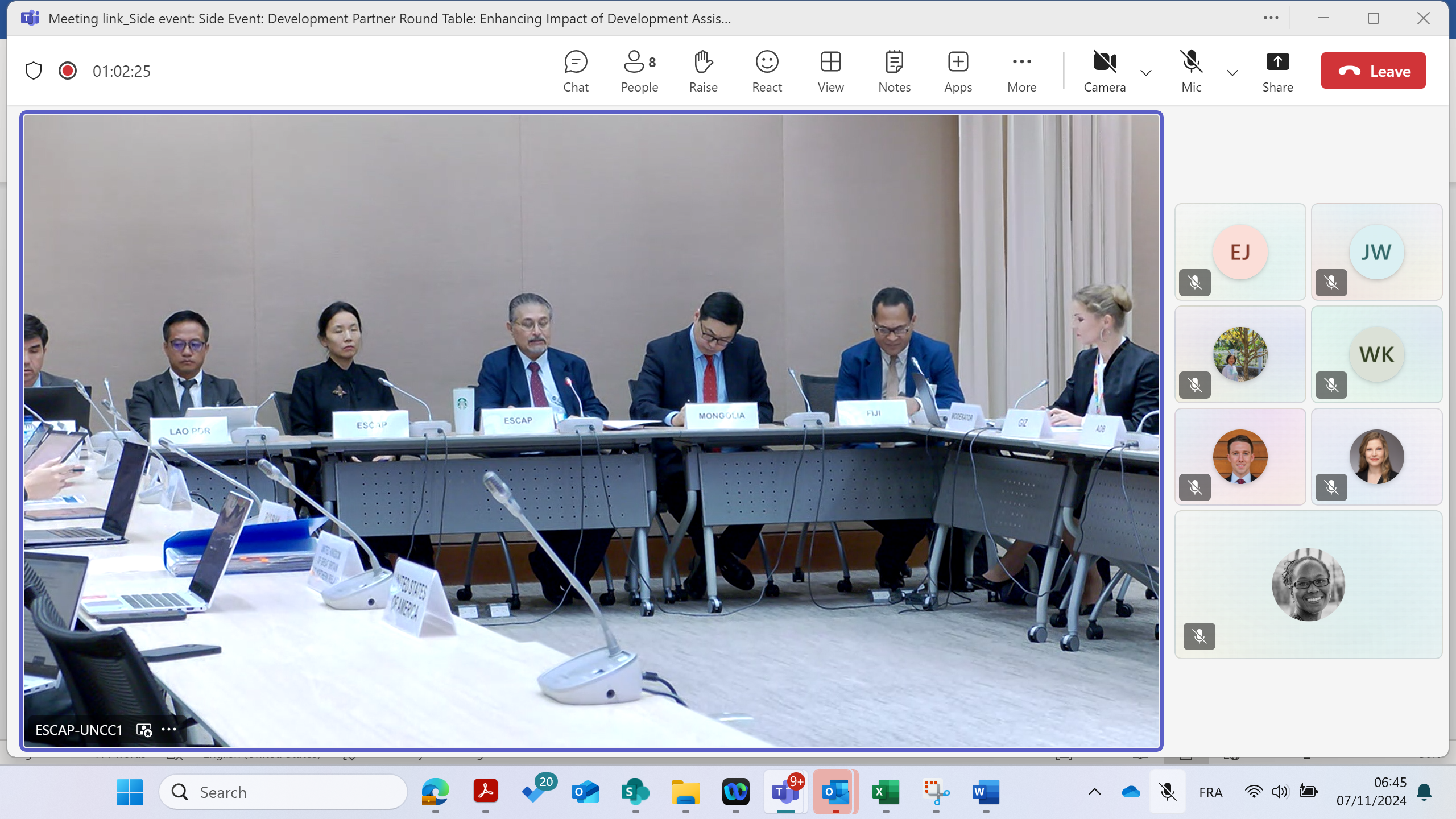
Task: Share your screen content
Action: point(1277,72)
